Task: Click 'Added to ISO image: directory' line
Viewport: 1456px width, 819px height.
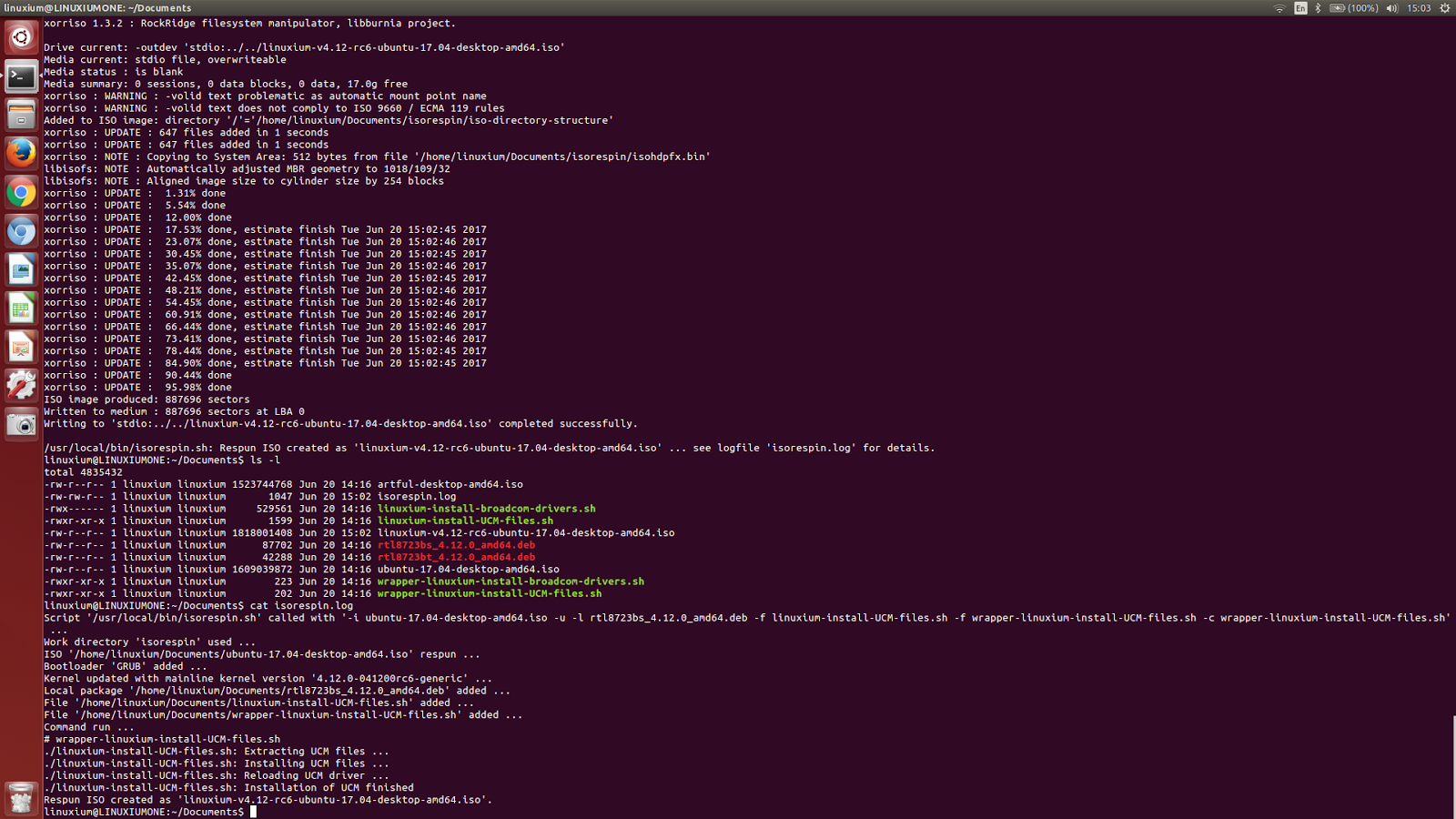Action: pos(329,120)
